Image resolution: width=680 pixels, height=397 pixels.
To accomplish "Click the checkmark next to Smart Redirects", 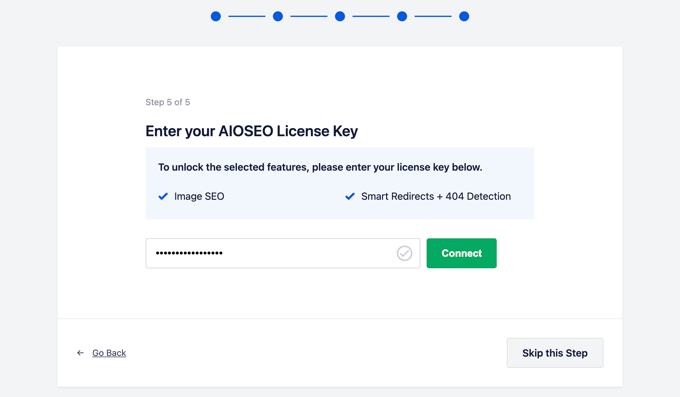I will point(350,196).
